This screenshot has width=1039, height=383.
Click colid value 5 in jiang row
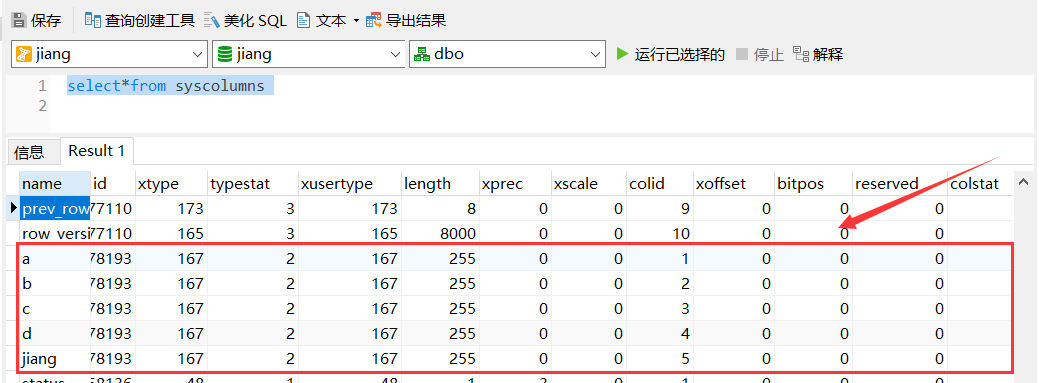tap(659, 358)
